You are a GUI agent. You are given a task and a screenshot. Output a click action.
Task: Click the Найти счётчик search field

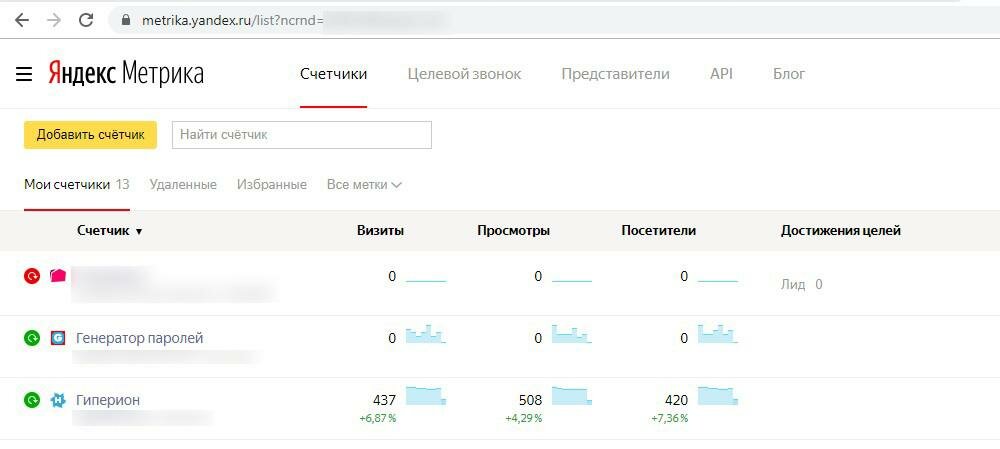(301, 135)
